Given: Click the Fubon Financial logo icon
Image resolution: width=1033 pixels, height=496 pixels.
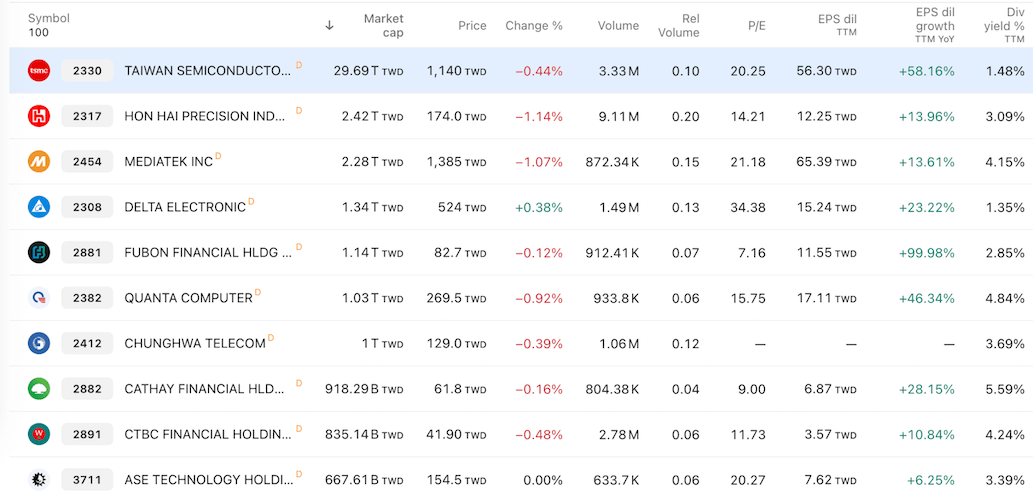Looking at the screenshot, I should 38,252.
